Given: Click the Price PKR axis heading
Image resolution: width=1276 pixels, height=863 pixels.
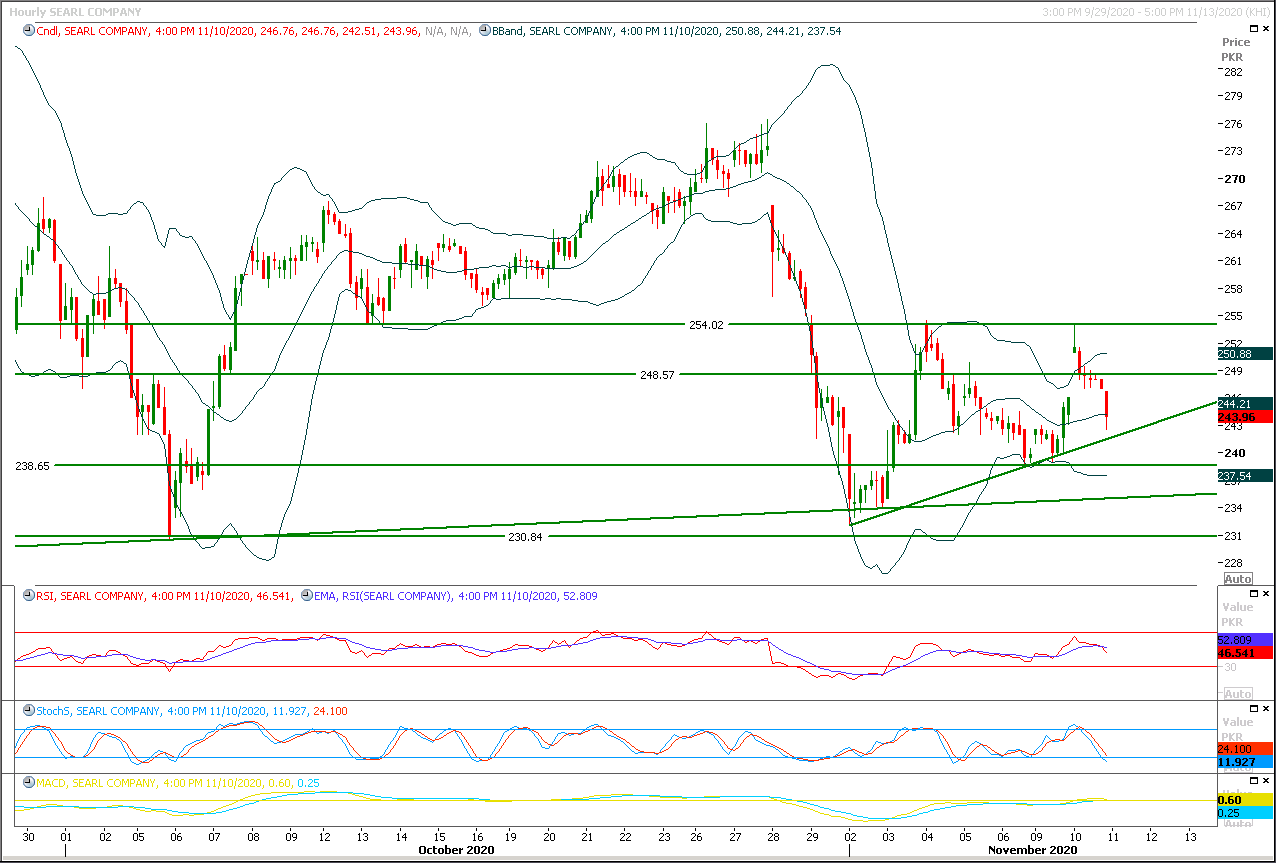Looking at the screenshot, I should pos(1236,50).
